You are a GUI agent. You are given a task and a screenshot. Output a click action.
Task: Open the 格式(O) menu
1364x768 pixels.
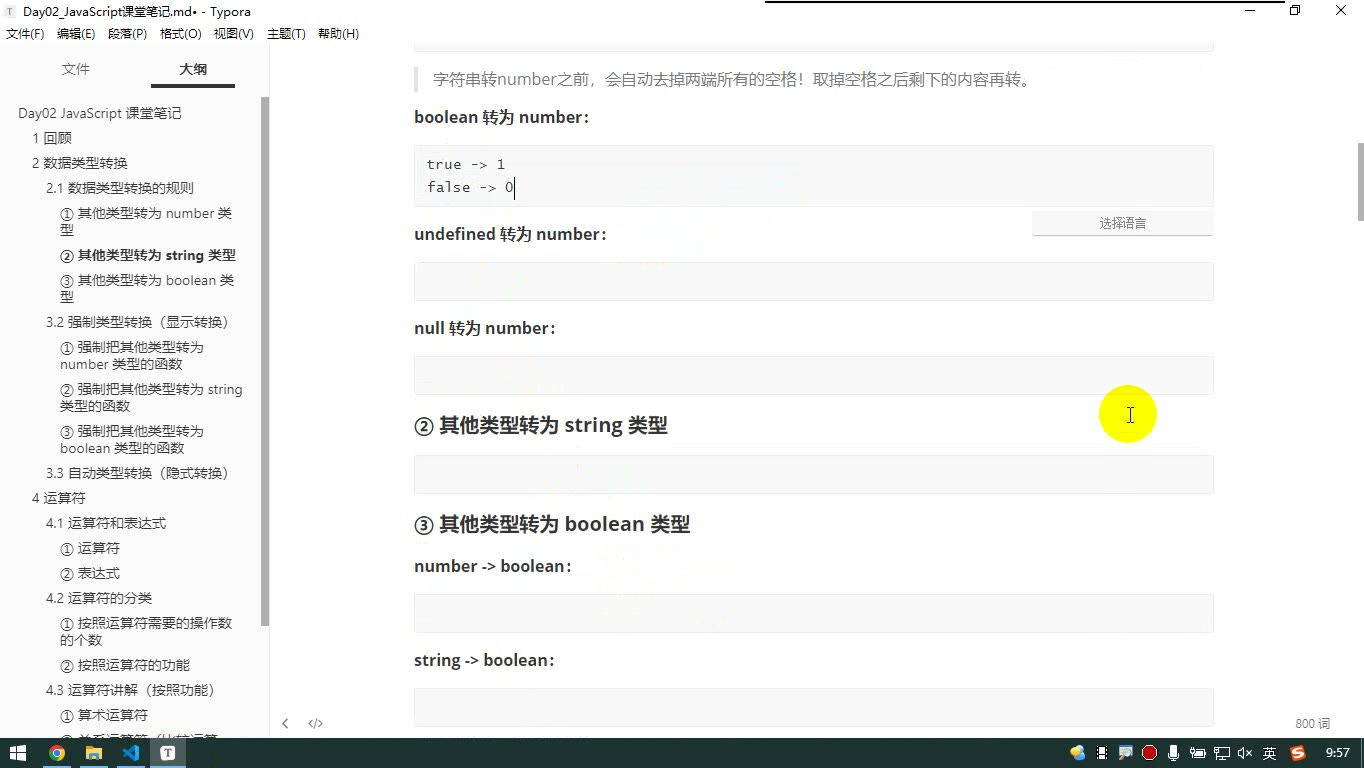tap(181, 34)
